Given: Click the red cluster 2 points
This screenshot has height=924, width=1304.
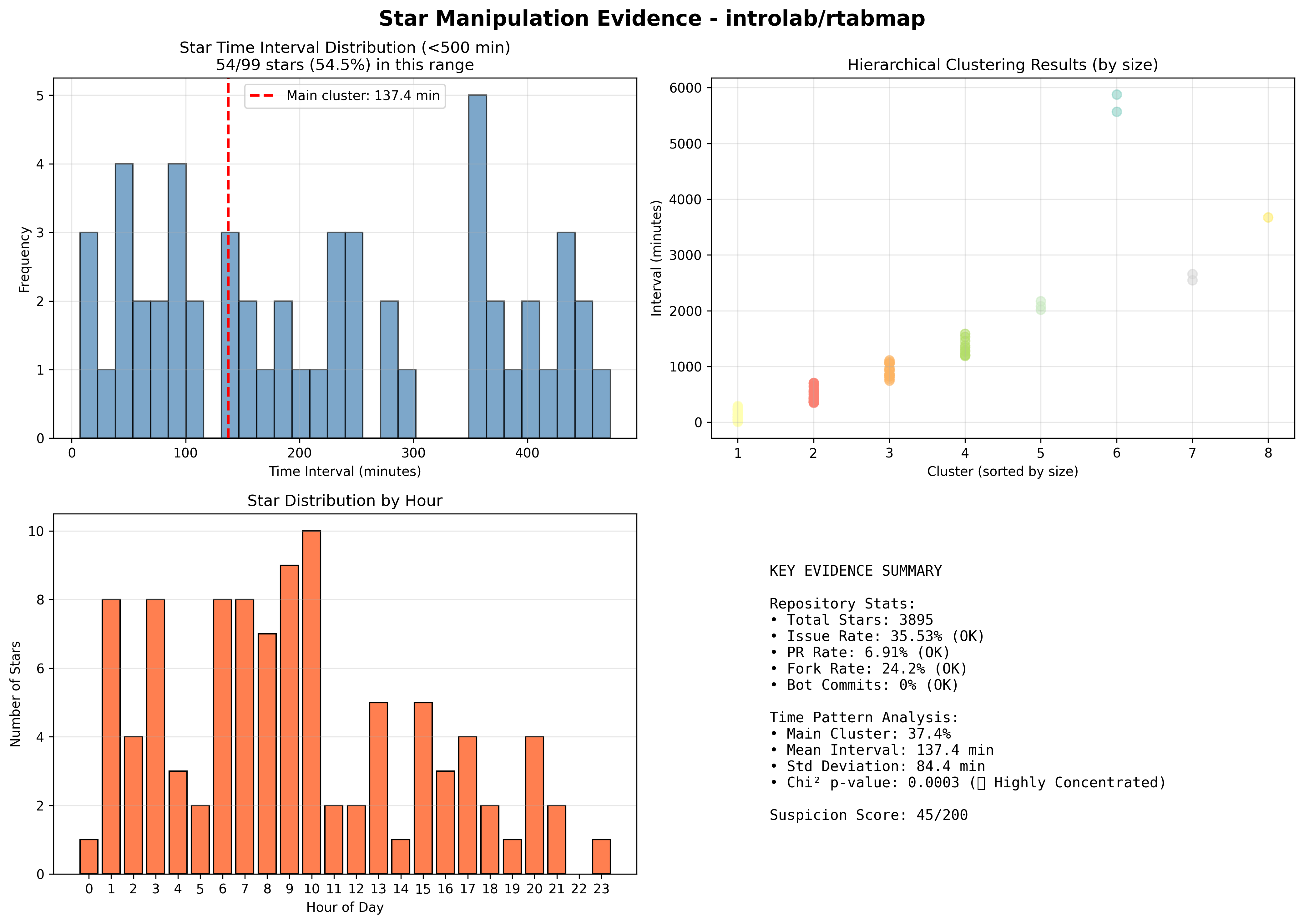Looking at the screenshot, I should (x=814, y=393).
